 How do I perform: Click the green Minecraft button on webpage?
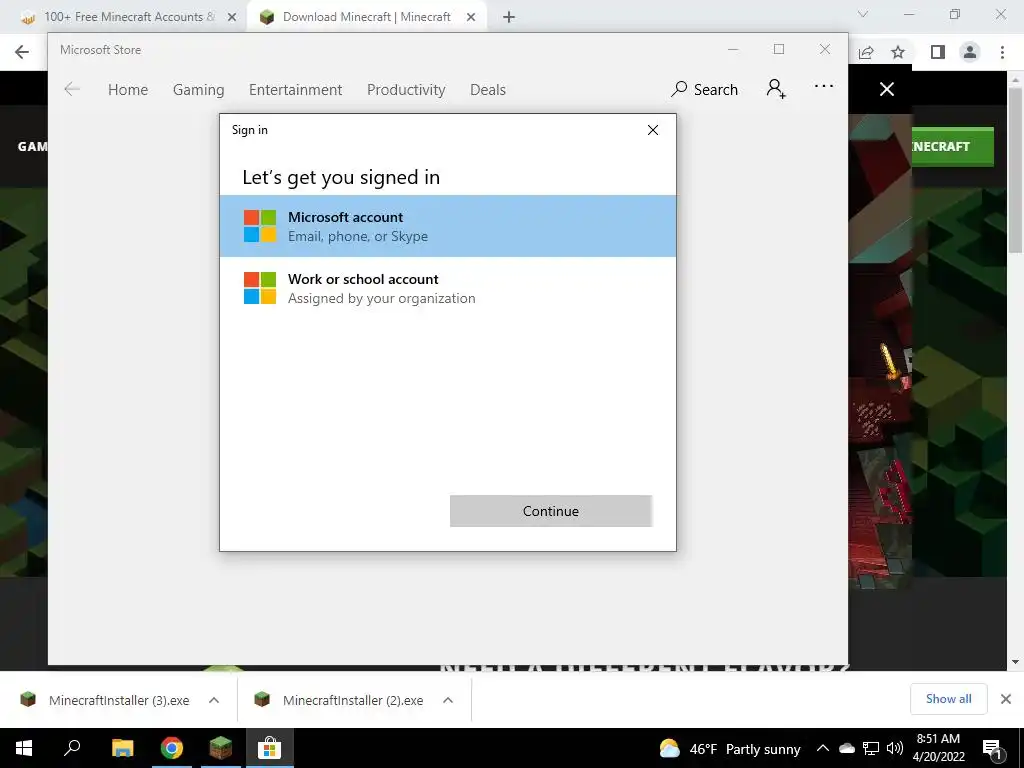(953, 146)
